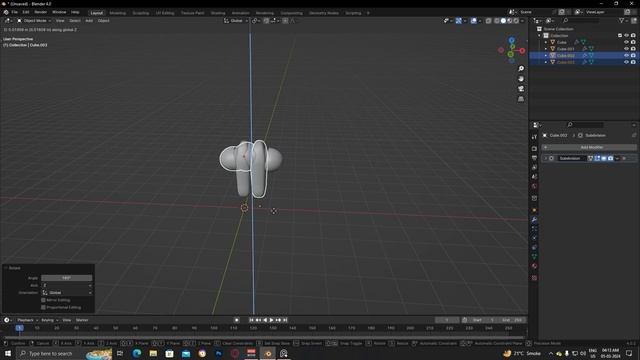
Task: Open the Render properties tab
Action: (x=534, y=149)
